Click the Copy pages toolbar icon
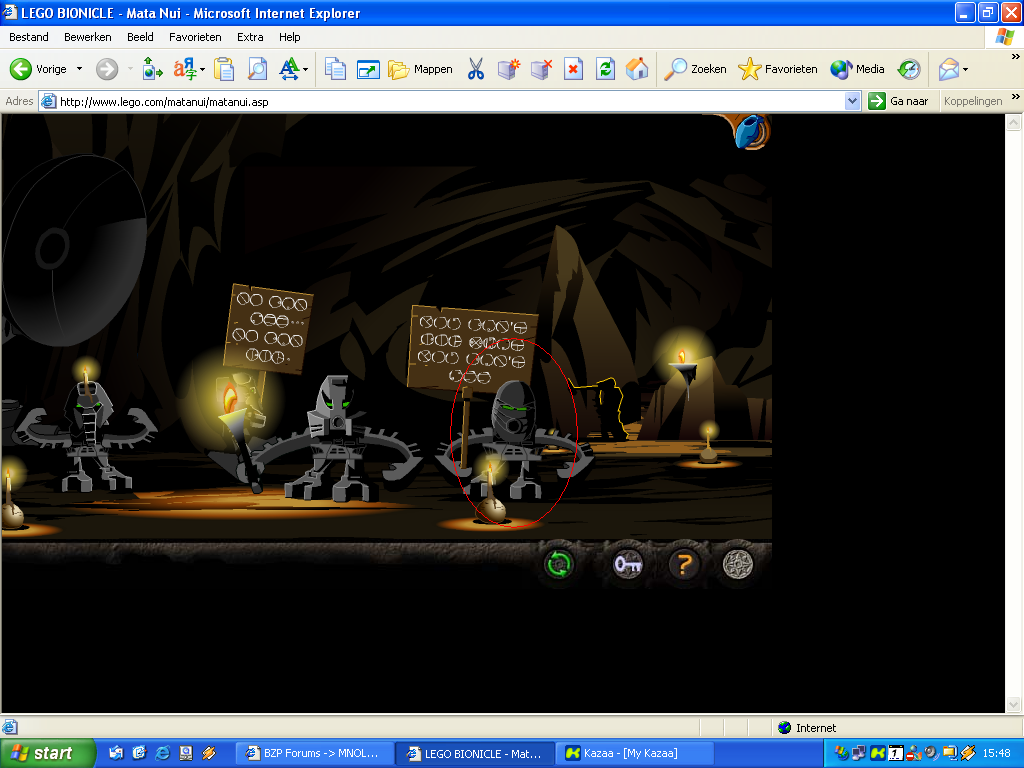The image size is (1024, 768). point(335,69)
